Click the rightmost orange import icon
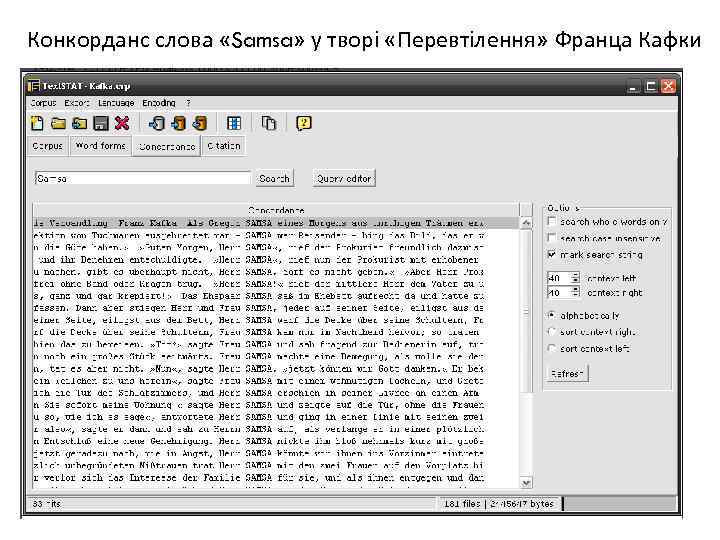This screenshot has width=720, height=540. point(199,123)
